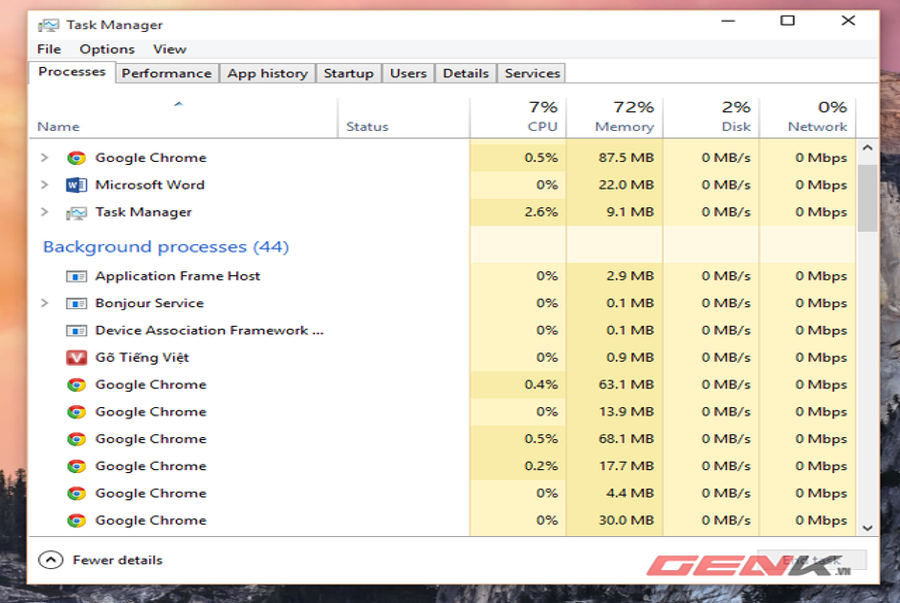Open the File menu

click(49, 49)
